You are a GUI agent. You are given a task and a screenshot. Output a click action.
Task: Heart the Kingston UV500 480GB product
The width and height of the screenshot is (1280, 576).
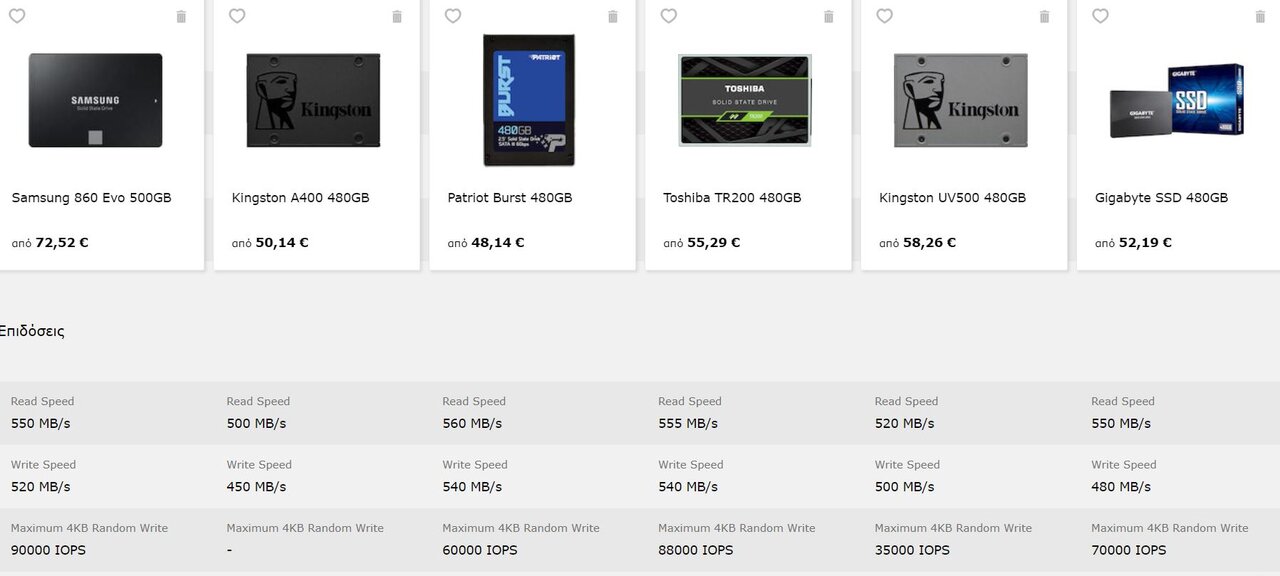coord(885,16)
